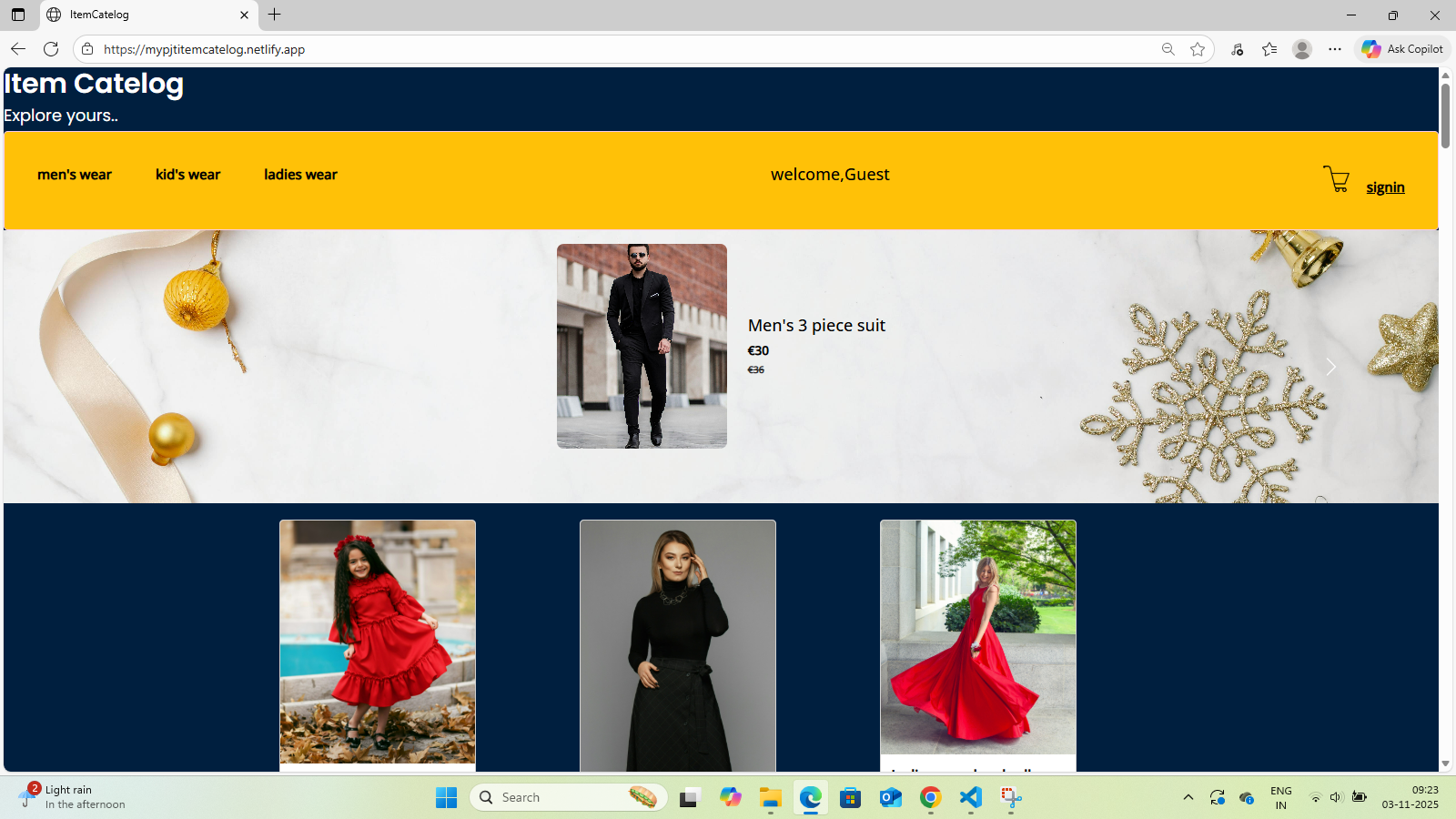Click the signin link
The height and width of the screenshot is (819, 1456).
(x=1385, y=187)
